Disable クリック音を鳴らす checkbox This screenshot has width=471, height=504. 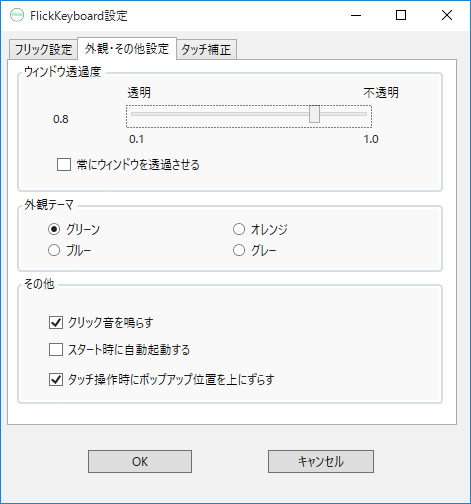[56, 322]
